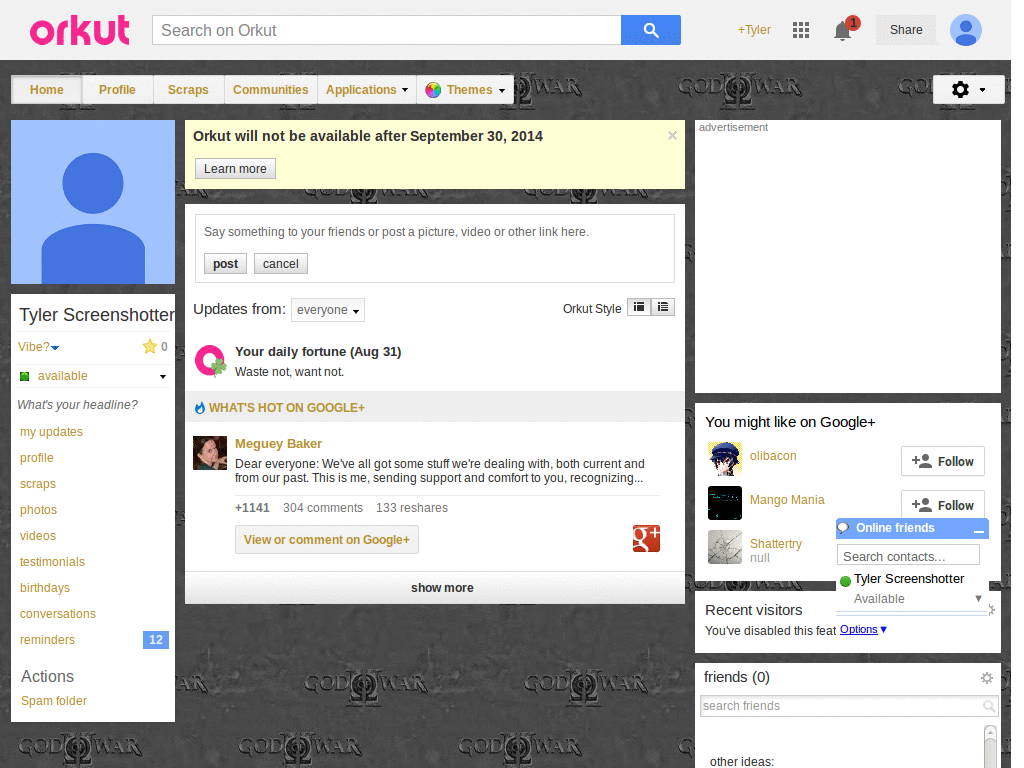Click What's your headline? text
Viewport: 1024px width, 768px height.
click(77, 405)
